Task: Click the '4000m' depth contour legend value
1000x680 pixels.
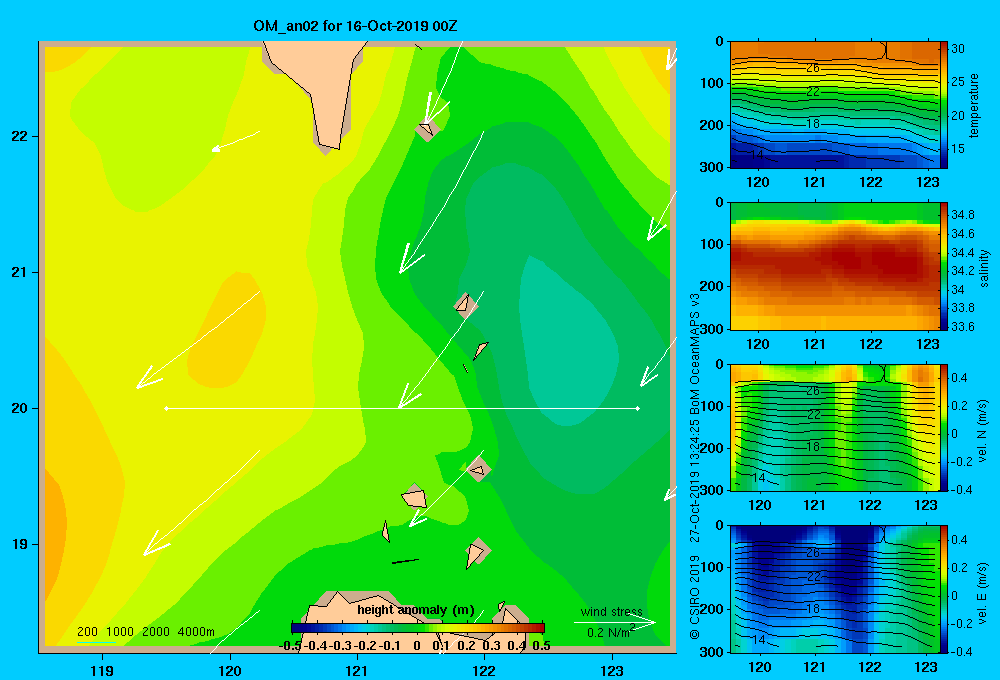Action: [196, 632]
